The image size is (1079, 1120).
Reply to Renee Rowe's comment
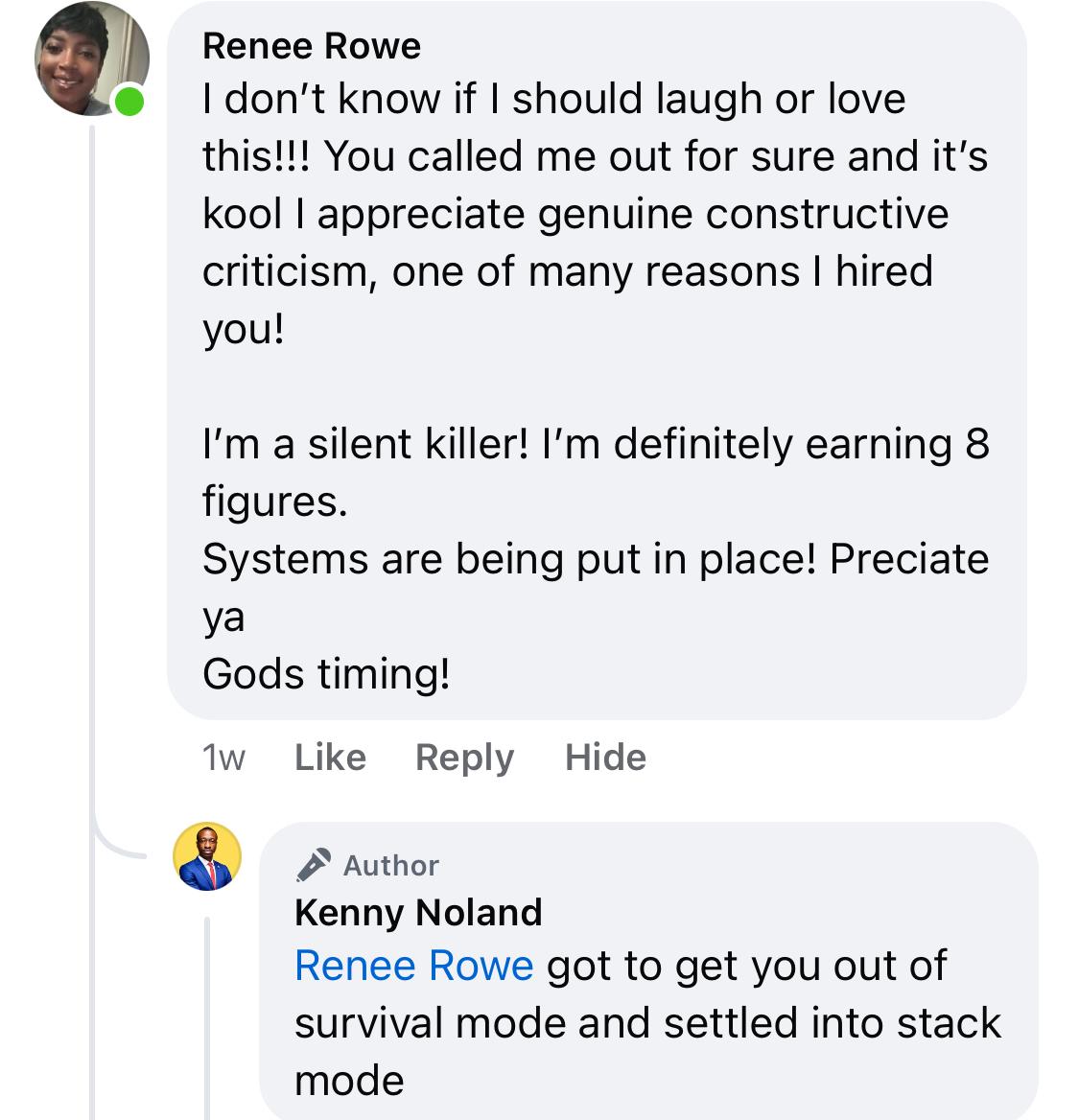tap(464, 758)
